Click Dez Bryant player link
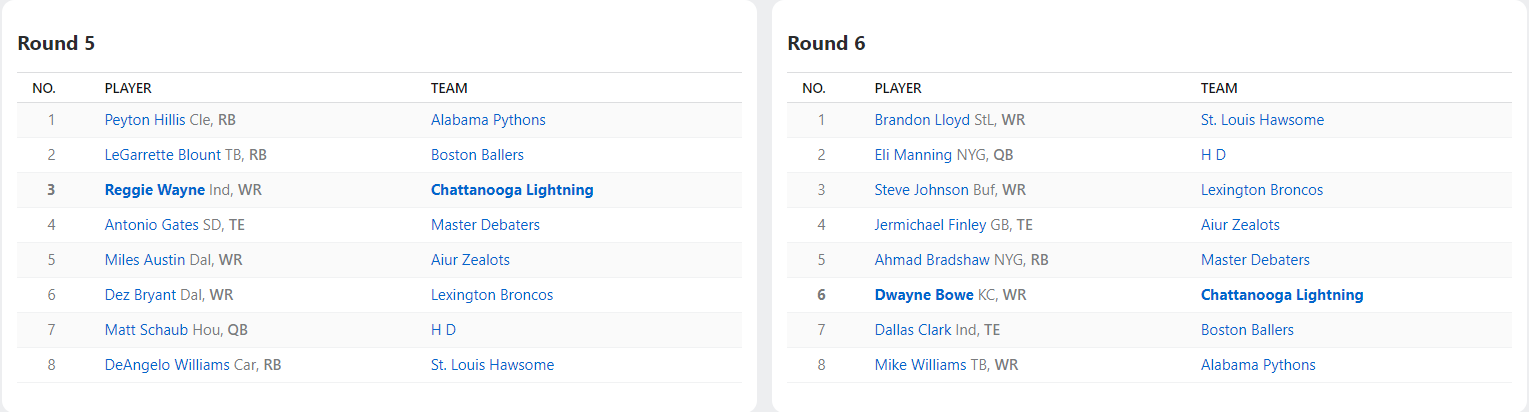This screenshot has width=1529, height=412. (140, 295)
